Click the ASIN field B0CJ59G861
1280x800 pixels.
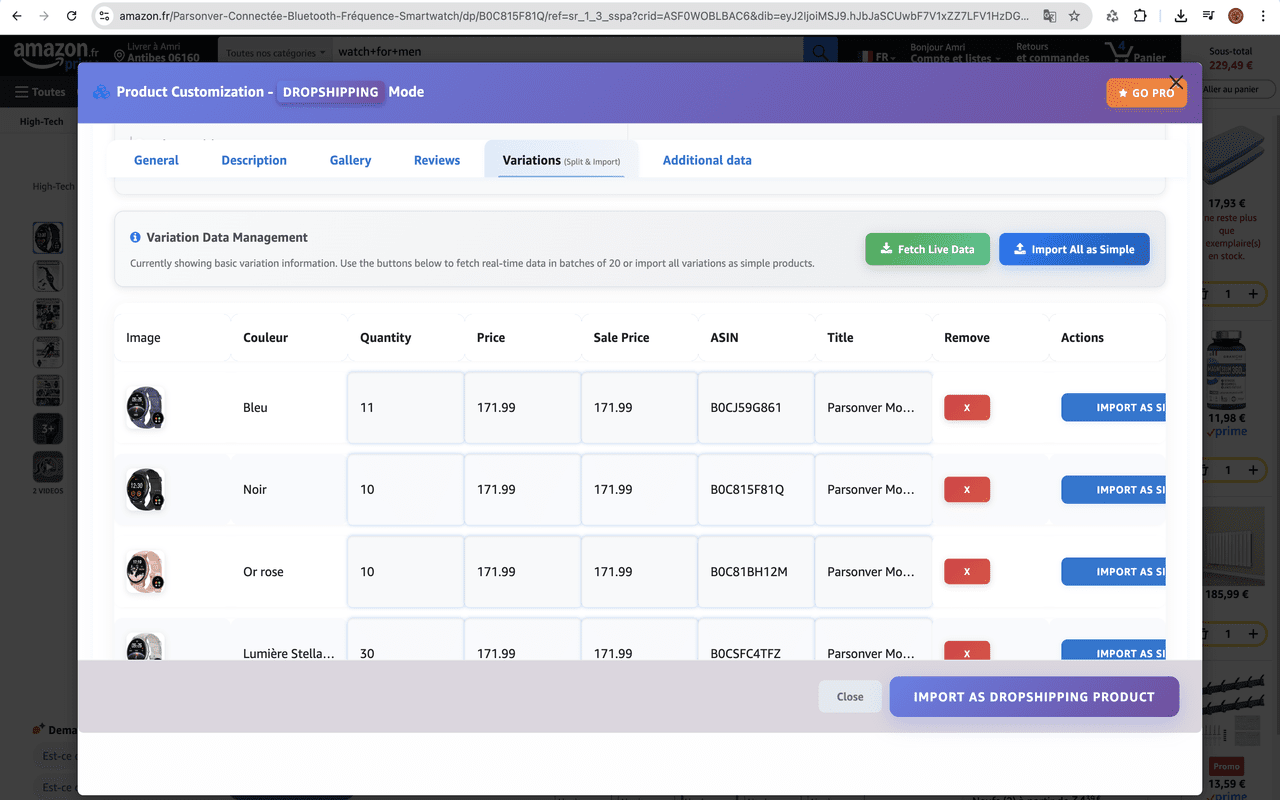[x=756, y=408]
